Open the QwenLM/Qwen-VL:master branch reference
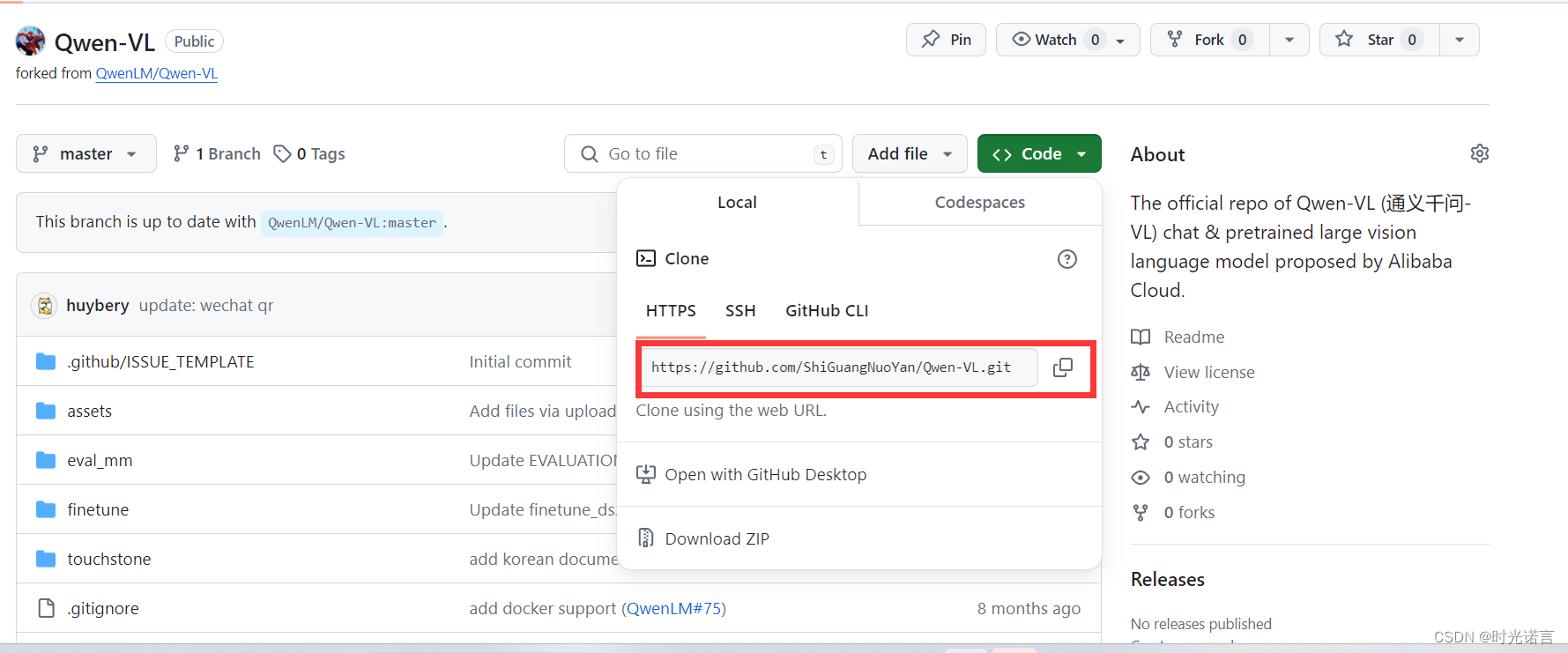 point(352,222)
